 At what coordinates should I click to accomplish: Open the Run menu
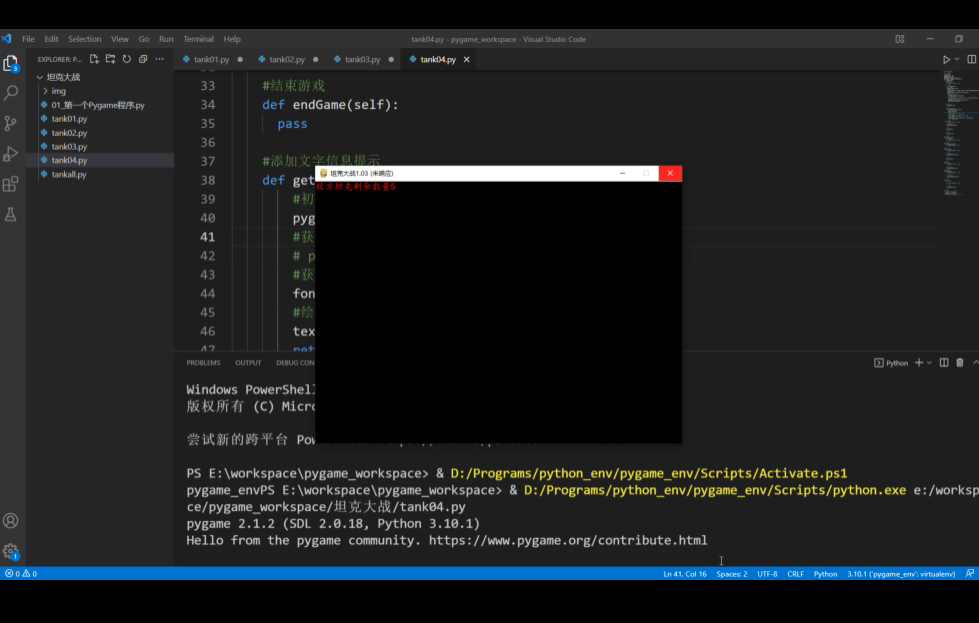(x=166, y=39)
